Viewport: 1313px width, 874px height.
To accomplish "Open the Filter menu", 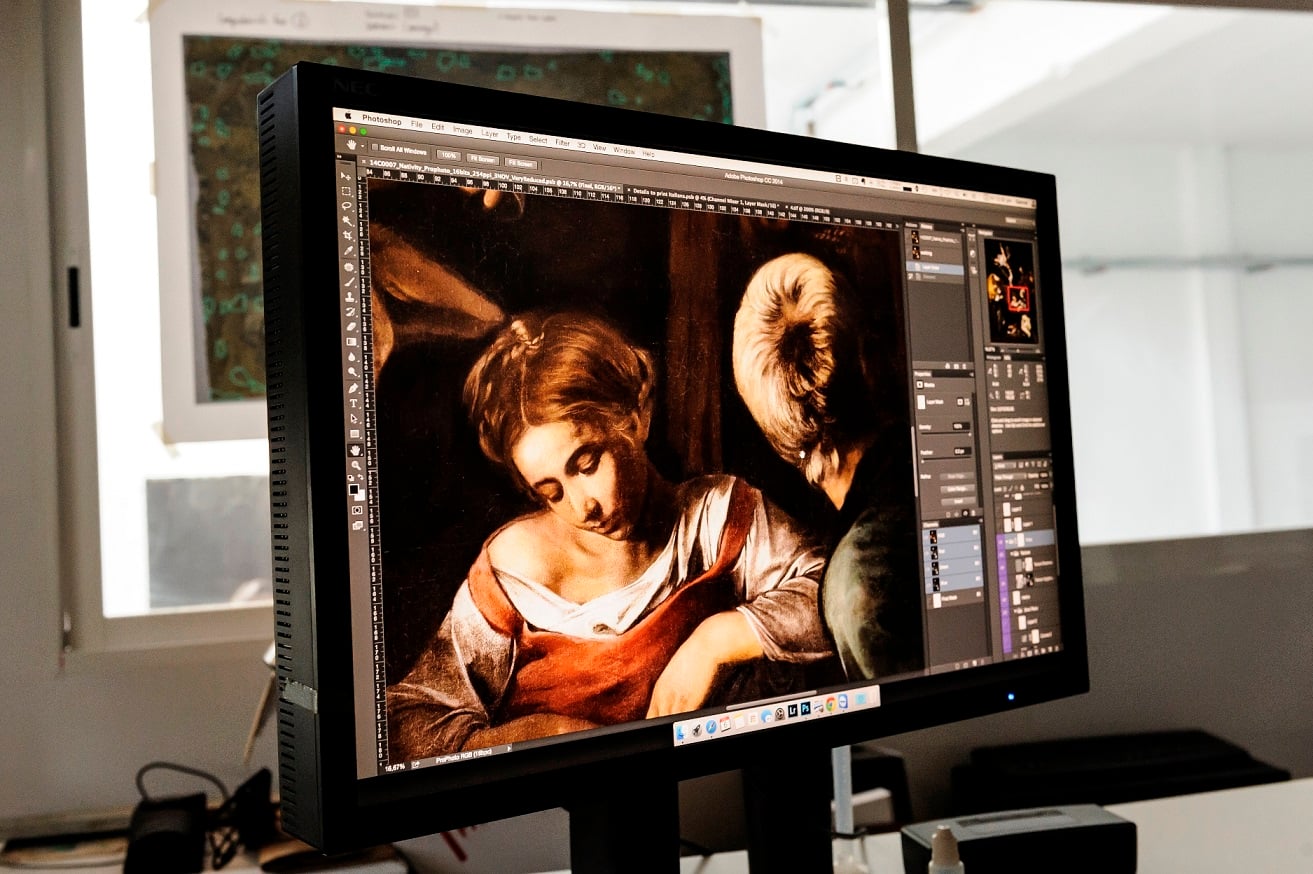I will (563, 142).
